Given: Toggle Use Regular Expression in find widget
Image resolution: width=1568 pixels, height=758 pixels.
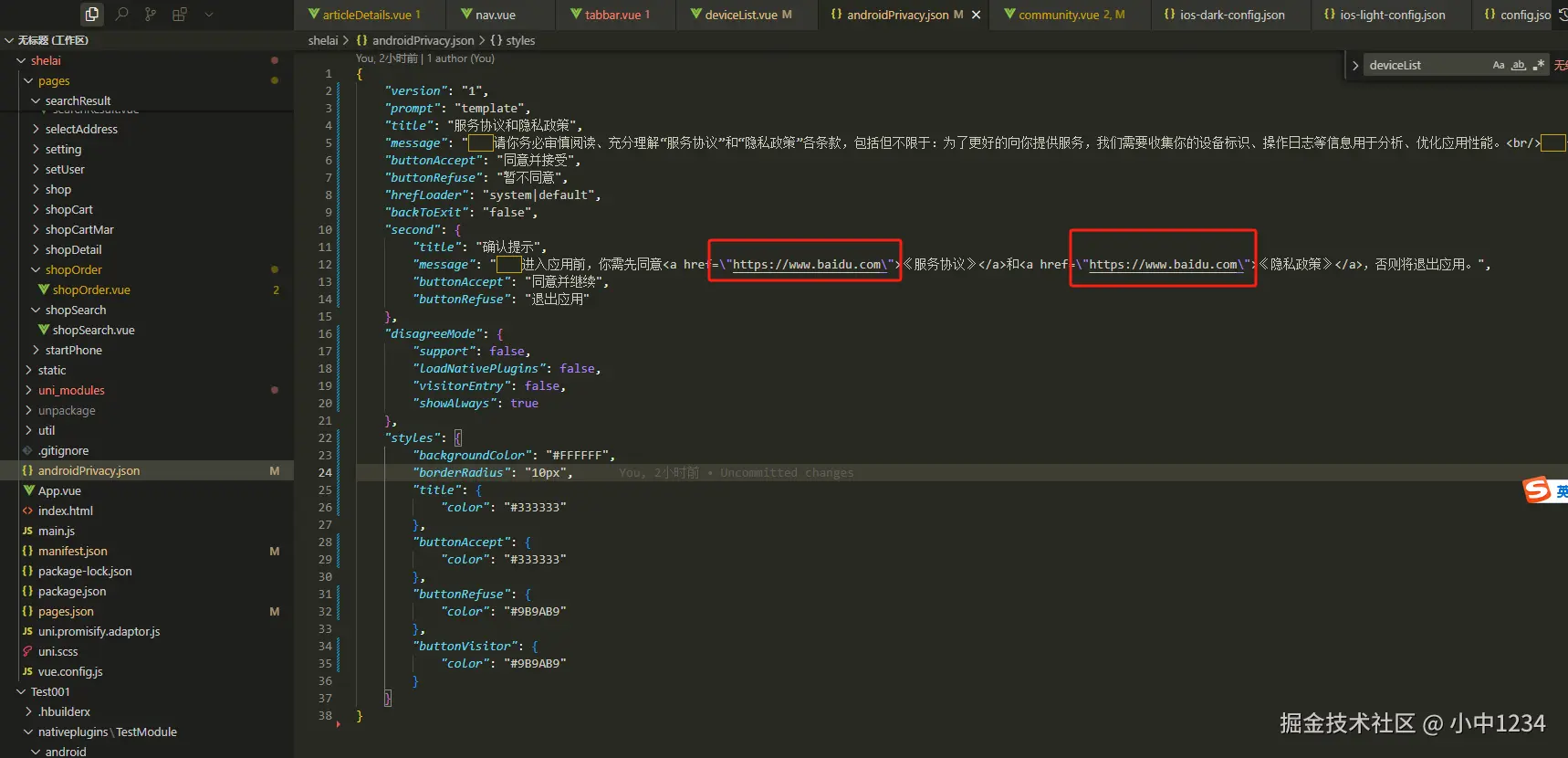Looking at the screenshot, I should click(x=1539, y=65).
